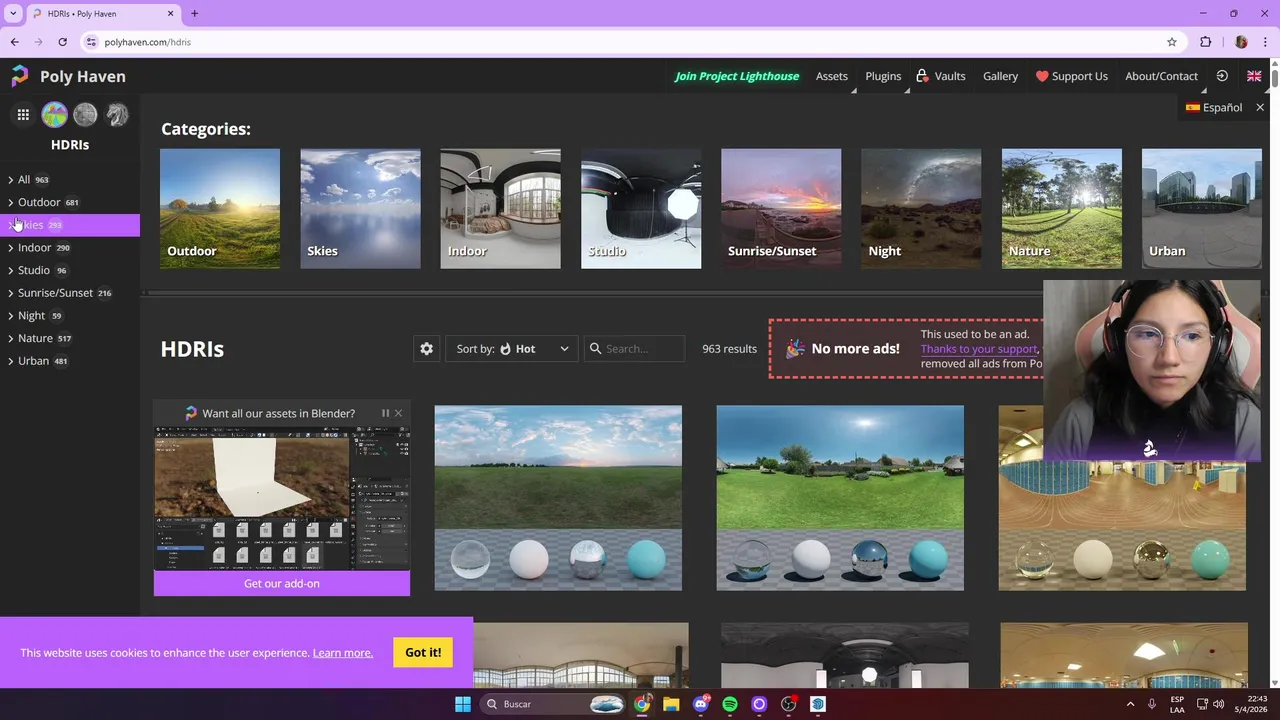The image size is (1280, 720).
Task: Expand the Night category arrow
Action: [x=11, y=316]
